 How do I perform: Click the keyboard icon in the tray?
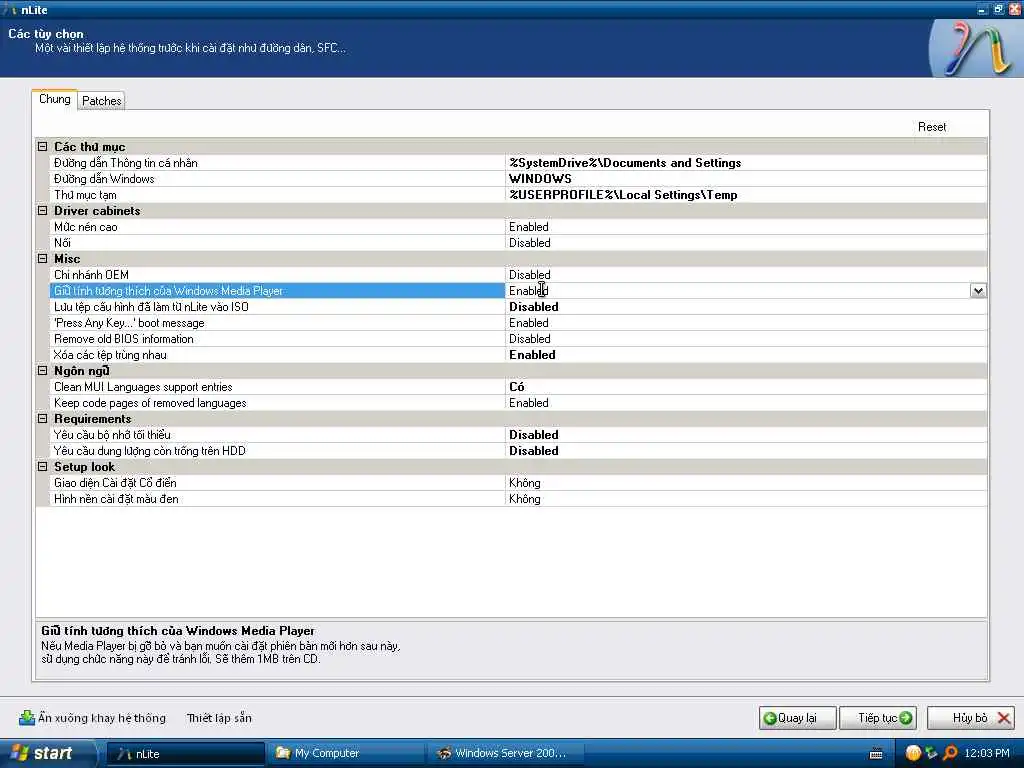coord(876,754)
